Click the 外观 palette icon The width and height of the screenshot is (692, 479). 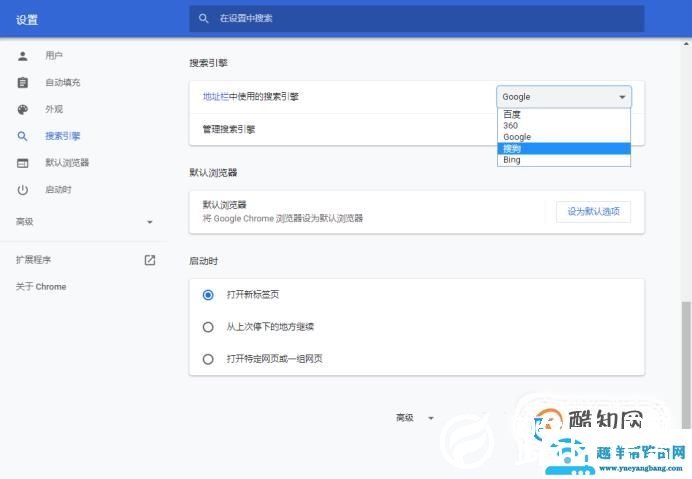pyautogui.click(x=23, y=109)
